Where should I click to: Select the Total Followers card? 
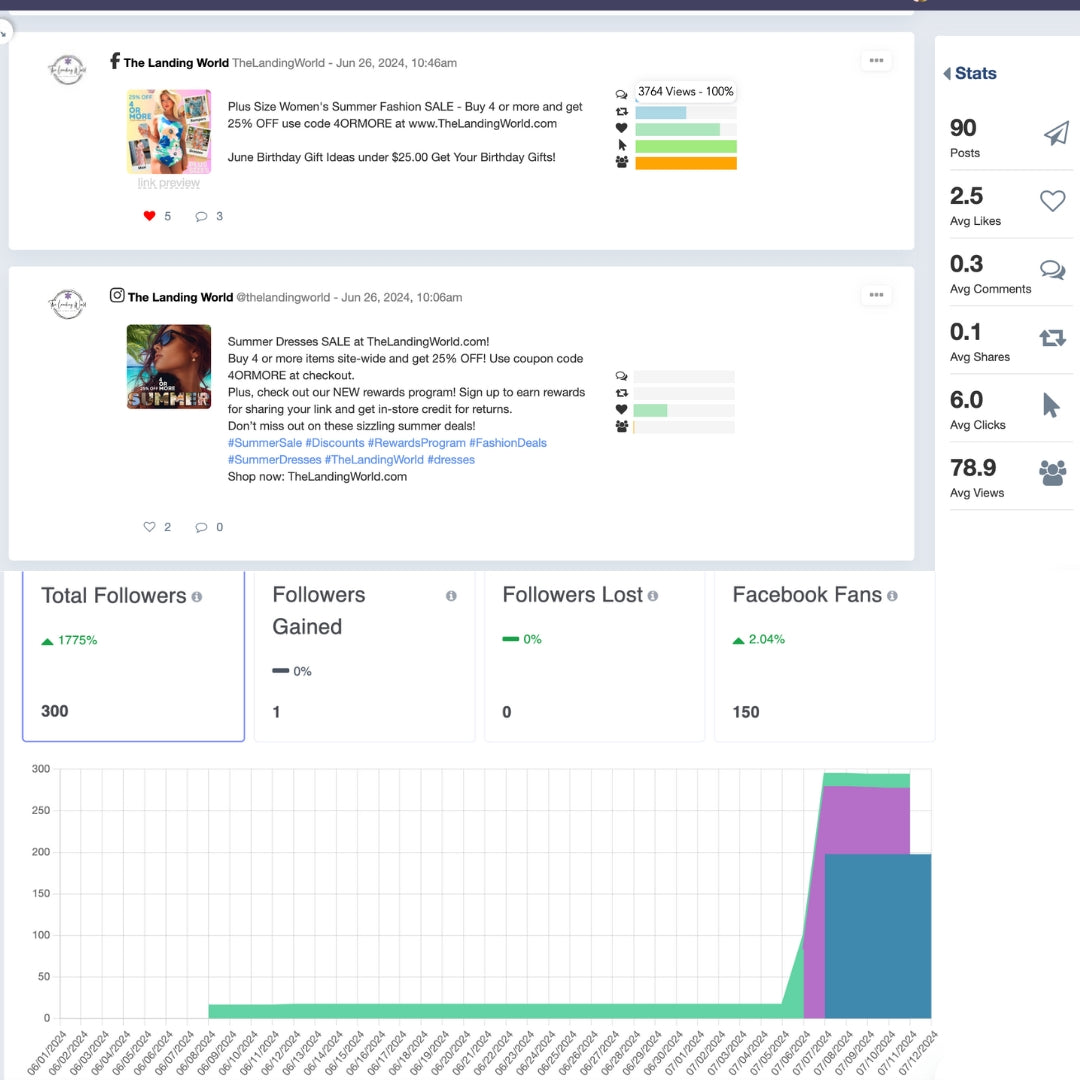point(133,656)
